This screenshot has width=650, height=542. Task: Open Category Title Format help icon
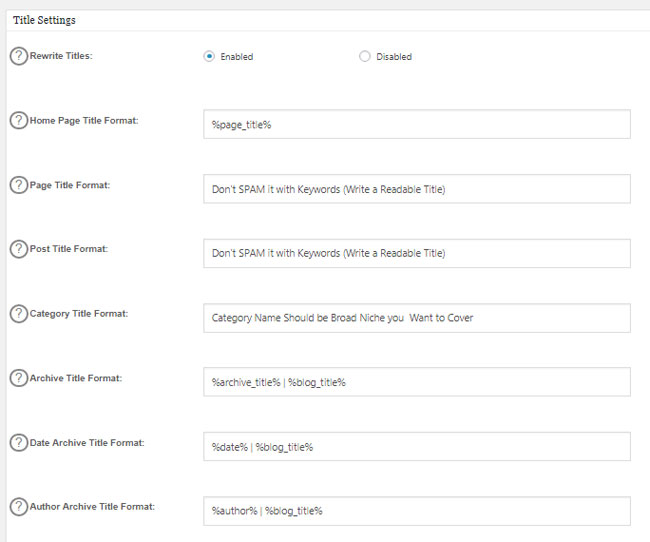click(19, 314)
